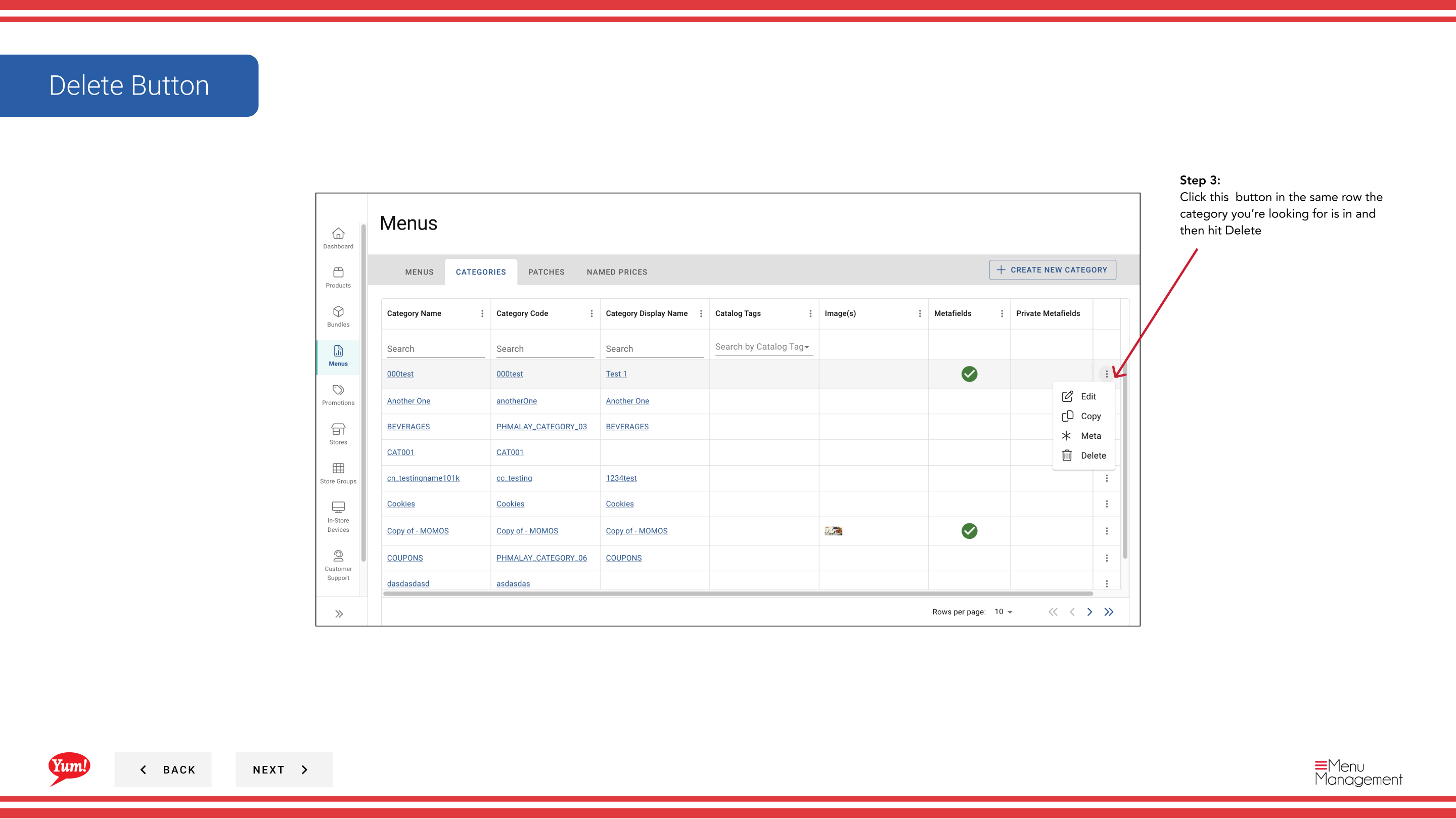This screenshot has width=1456, height=819.
Task: Go to the previous table page
Action: coord(1072,612)
